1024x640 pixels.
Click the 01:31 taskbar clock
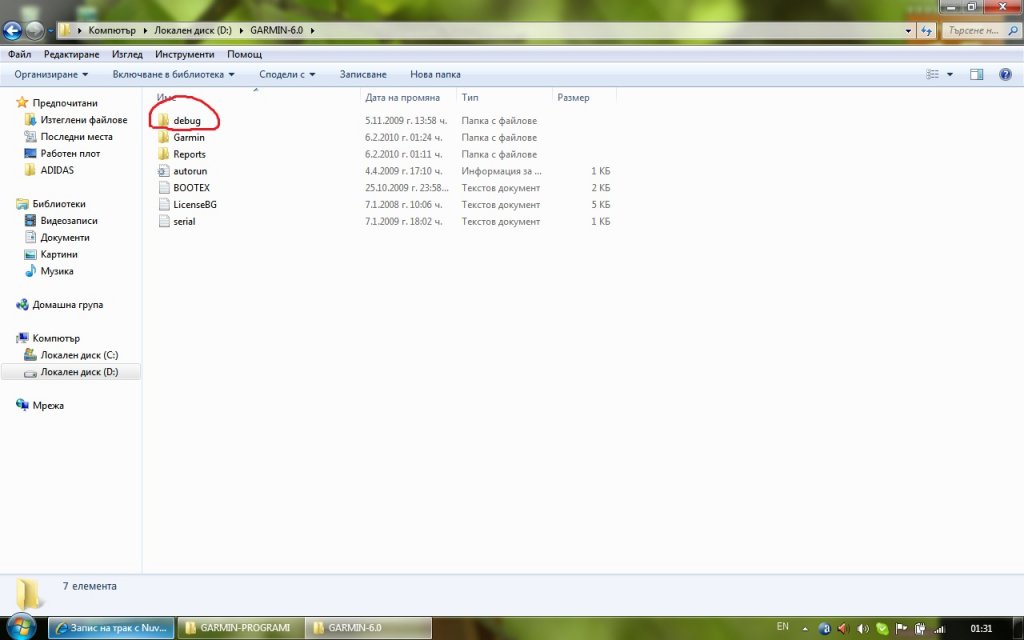981,628
